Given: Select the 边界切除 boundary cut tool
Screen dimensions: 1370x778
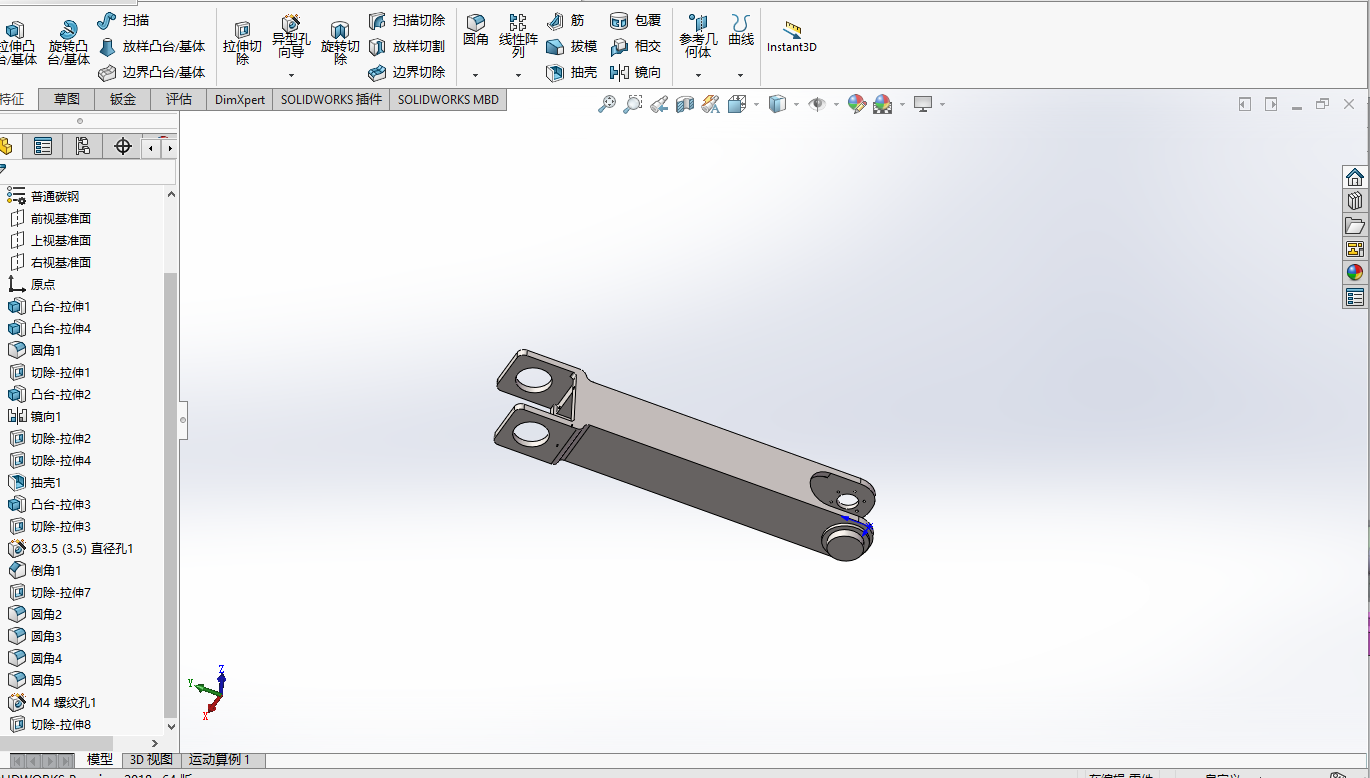Looking at the screenshot, I should 406,72.
